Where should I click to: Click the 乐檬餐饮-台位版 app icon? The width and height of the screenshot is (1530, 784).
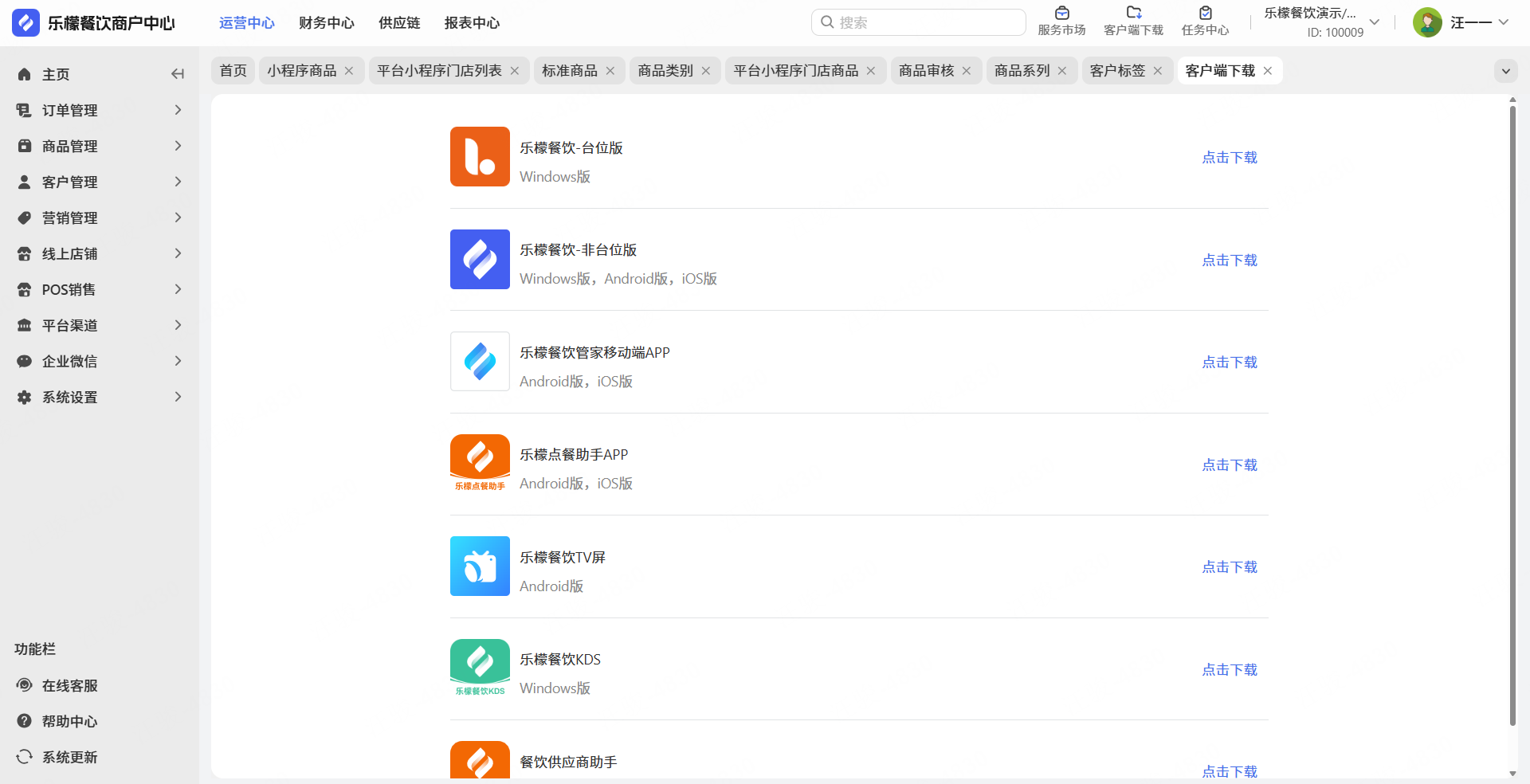(480, 156)
